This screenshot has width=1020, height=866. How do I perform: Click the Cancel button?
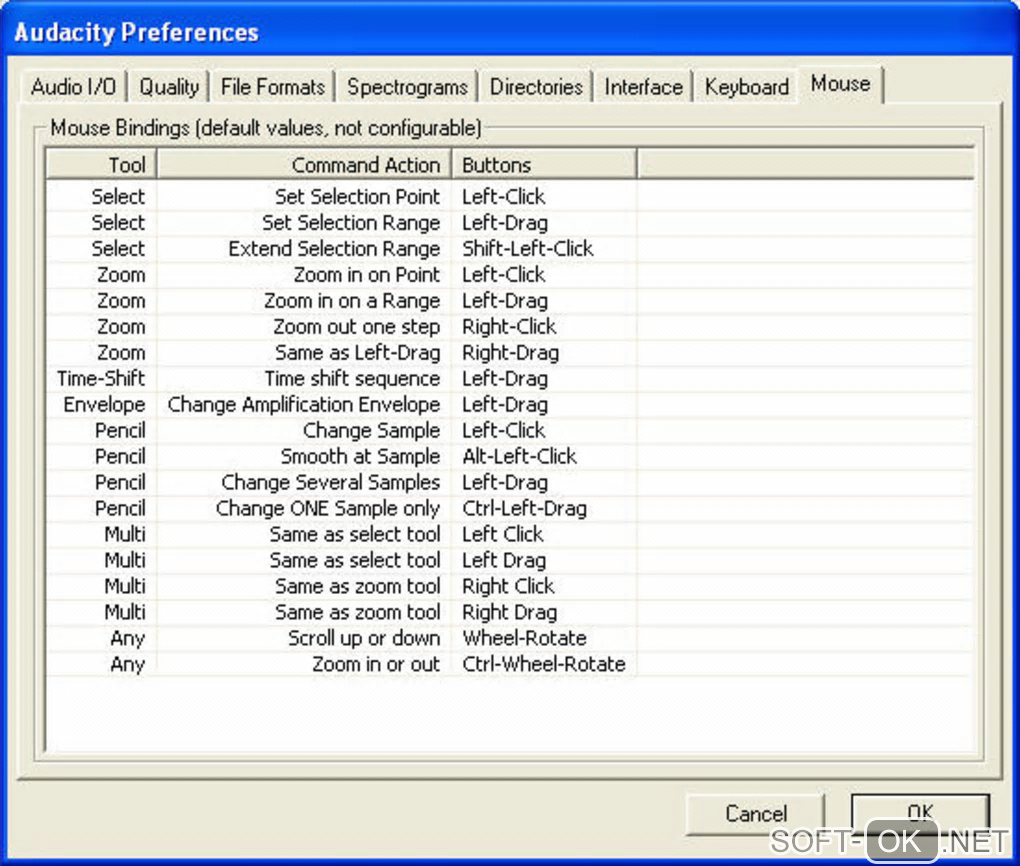click(756, 813)
